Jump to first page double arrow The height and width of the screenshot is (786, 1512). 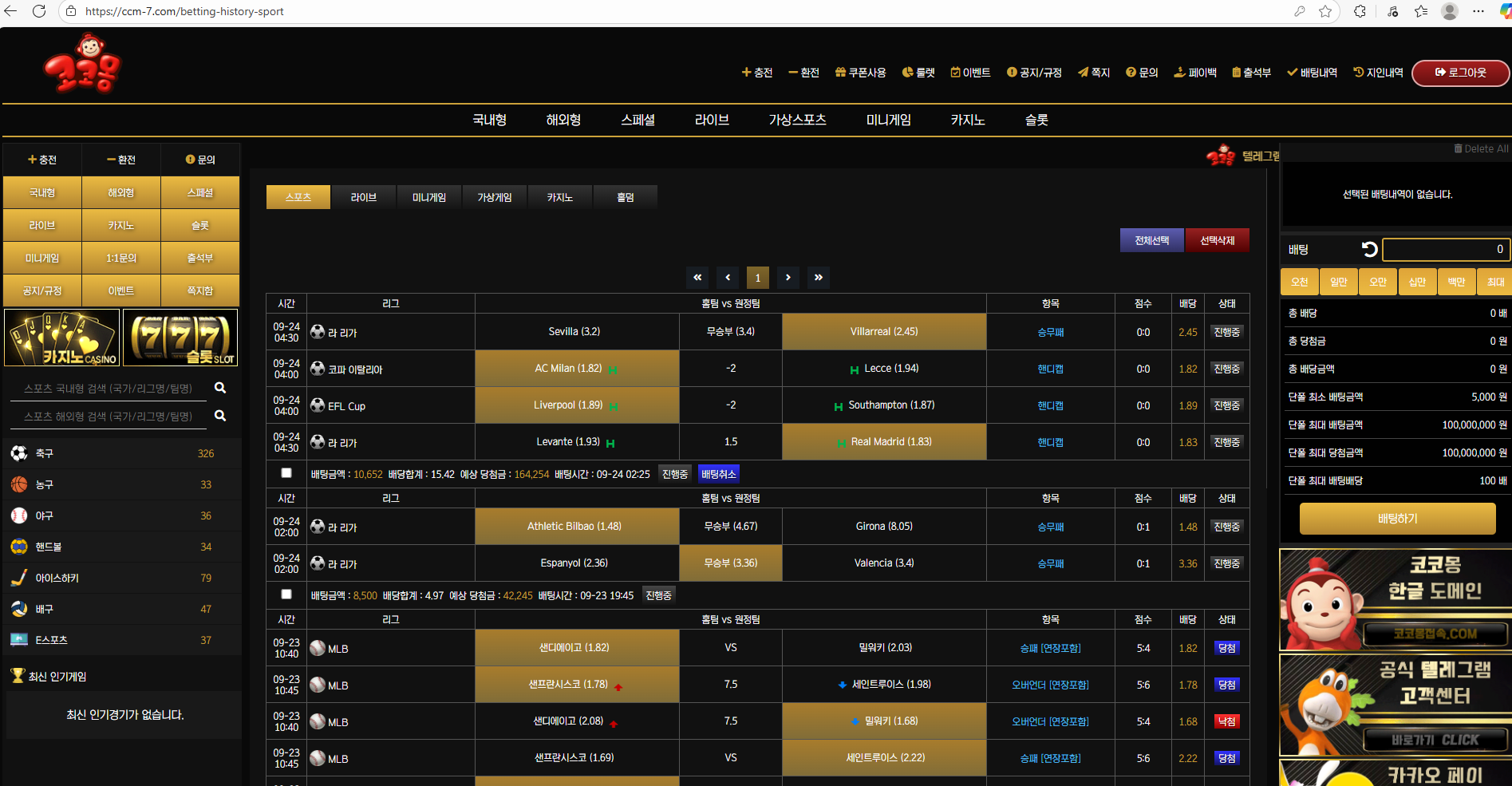(697, 278)
